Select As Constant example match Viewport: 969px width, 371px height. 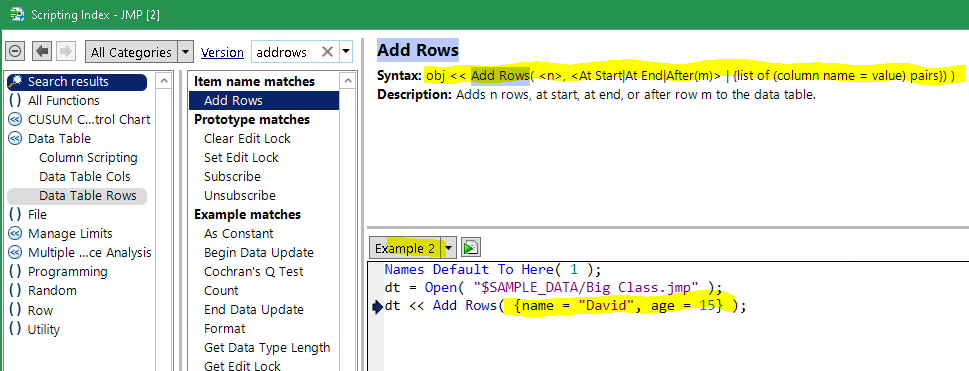(x=239, y=234)
